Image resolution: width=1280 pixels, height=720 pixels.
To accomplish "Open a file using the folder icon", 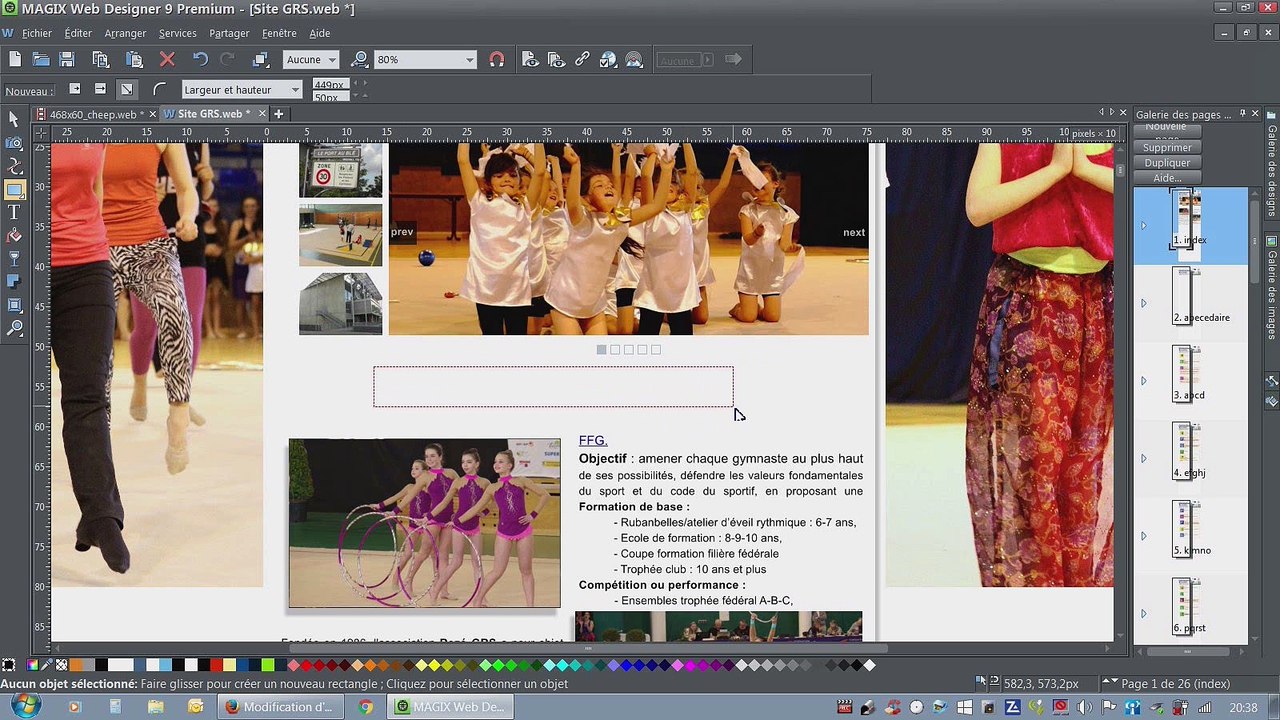I will click(x=41, y=60).
